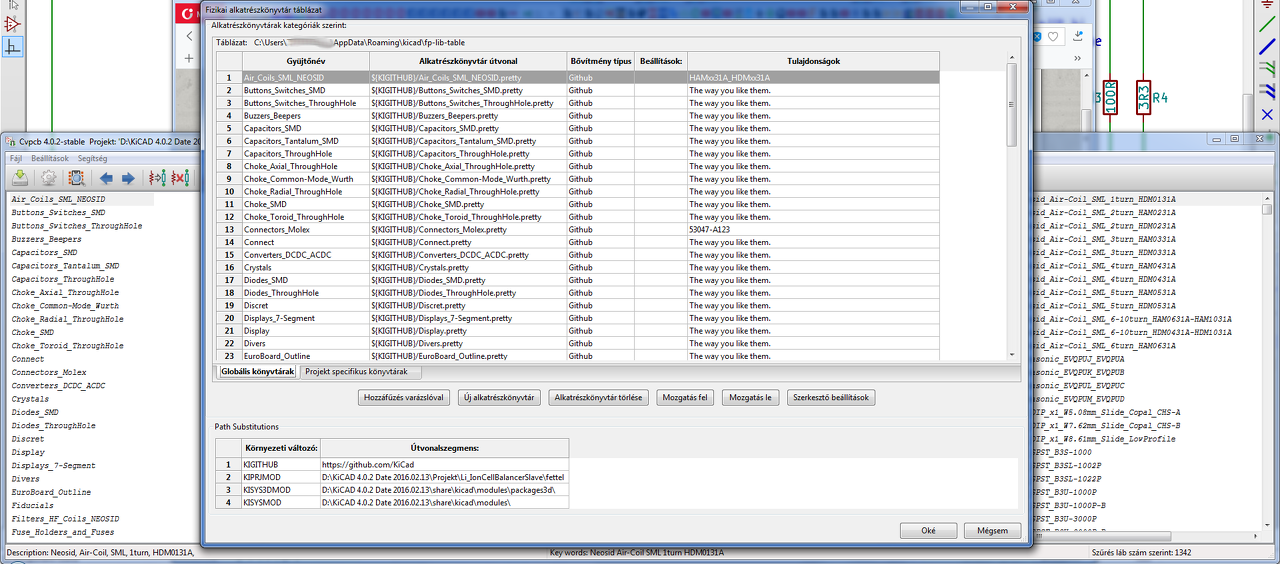Viewport: 1280px width, 564px height.
Task: Select EuroBoard_Outline in Cvpcb library list
Action: pos(51,492)
